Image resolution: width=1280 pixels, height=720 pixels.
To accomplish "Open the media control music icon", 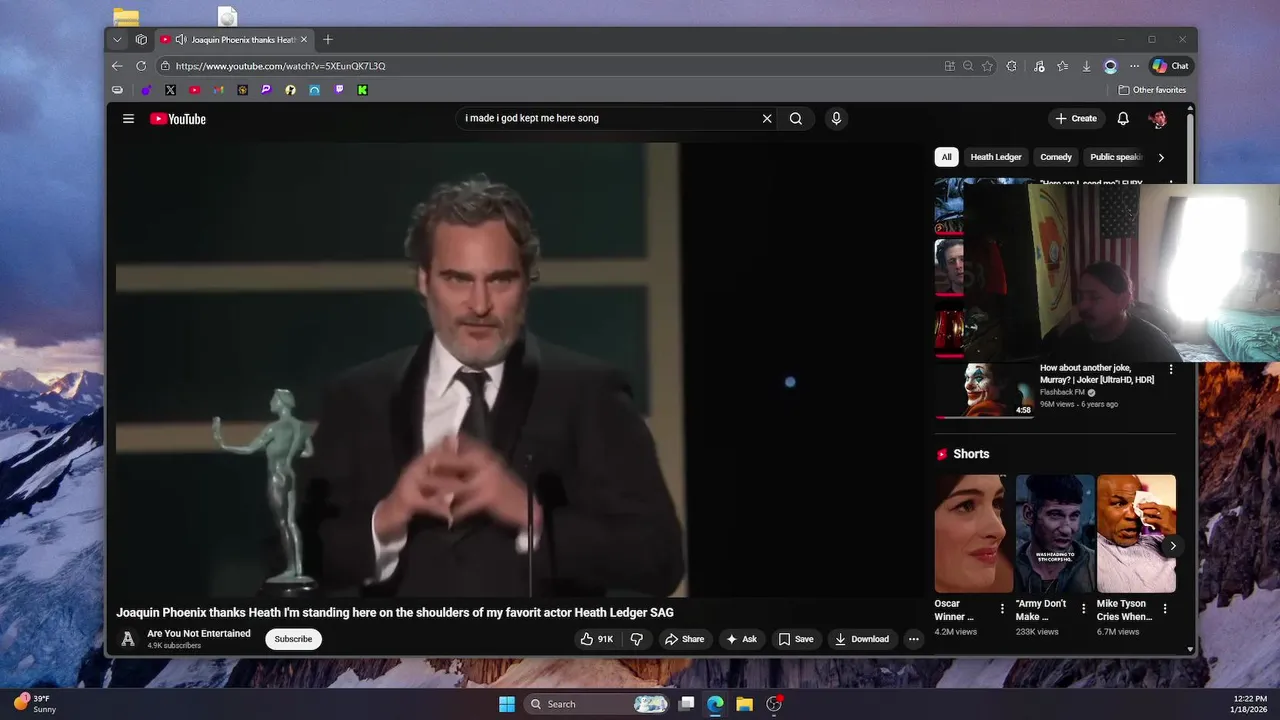I will coord(1039,66).
